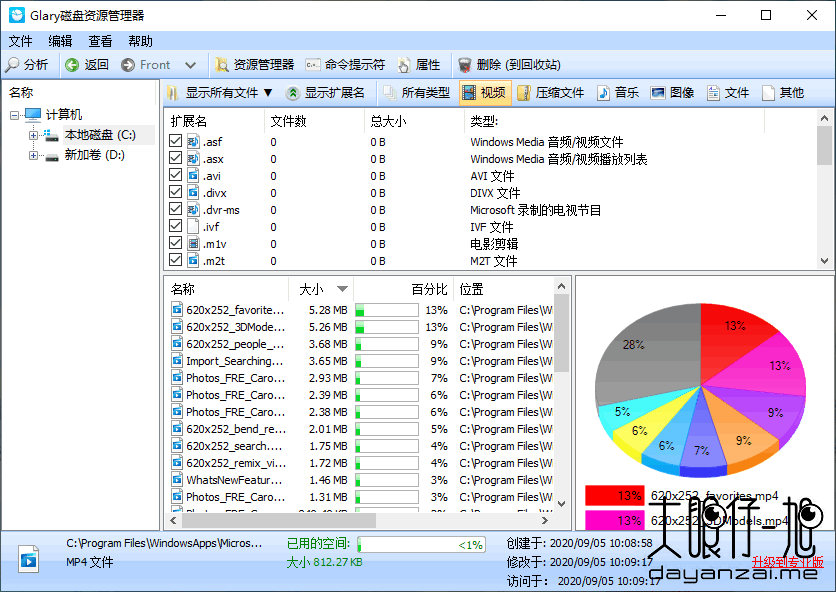Click extension list scroll-down arrow
Screen dimensions: 836x592
pyautogui.click(x=824, y=261)
